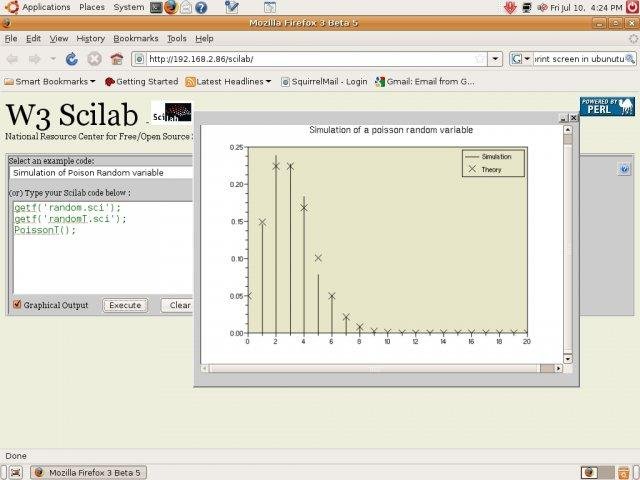
Task: Click the site identity icon in address bar
Action: 140,59
